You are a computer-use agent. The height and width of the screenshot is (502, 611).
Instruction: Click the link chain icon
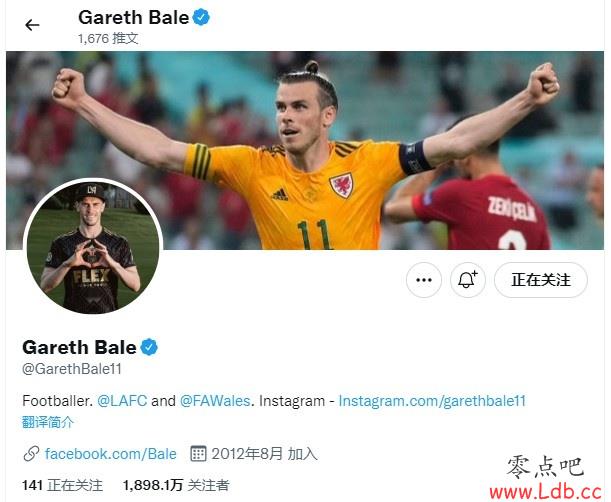(x=31, y=454)
